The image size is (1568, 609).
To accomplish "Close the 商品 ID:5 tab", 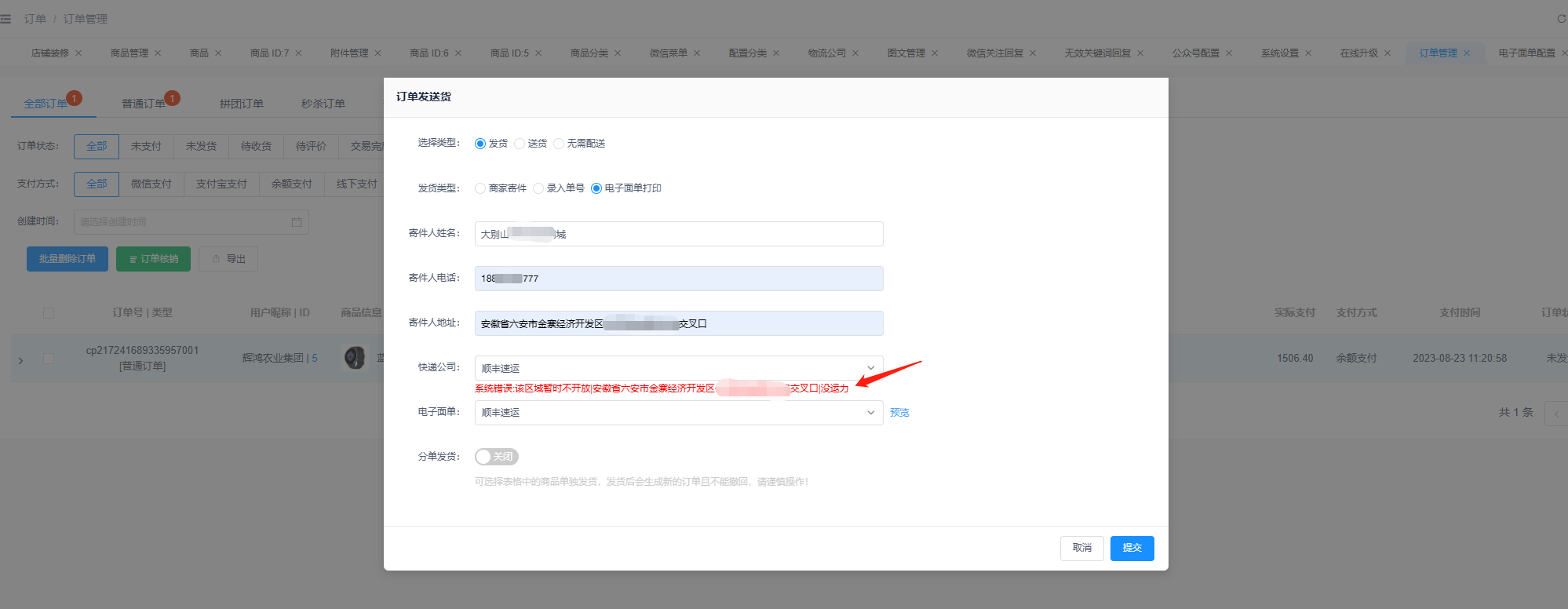I will [538, 53].
